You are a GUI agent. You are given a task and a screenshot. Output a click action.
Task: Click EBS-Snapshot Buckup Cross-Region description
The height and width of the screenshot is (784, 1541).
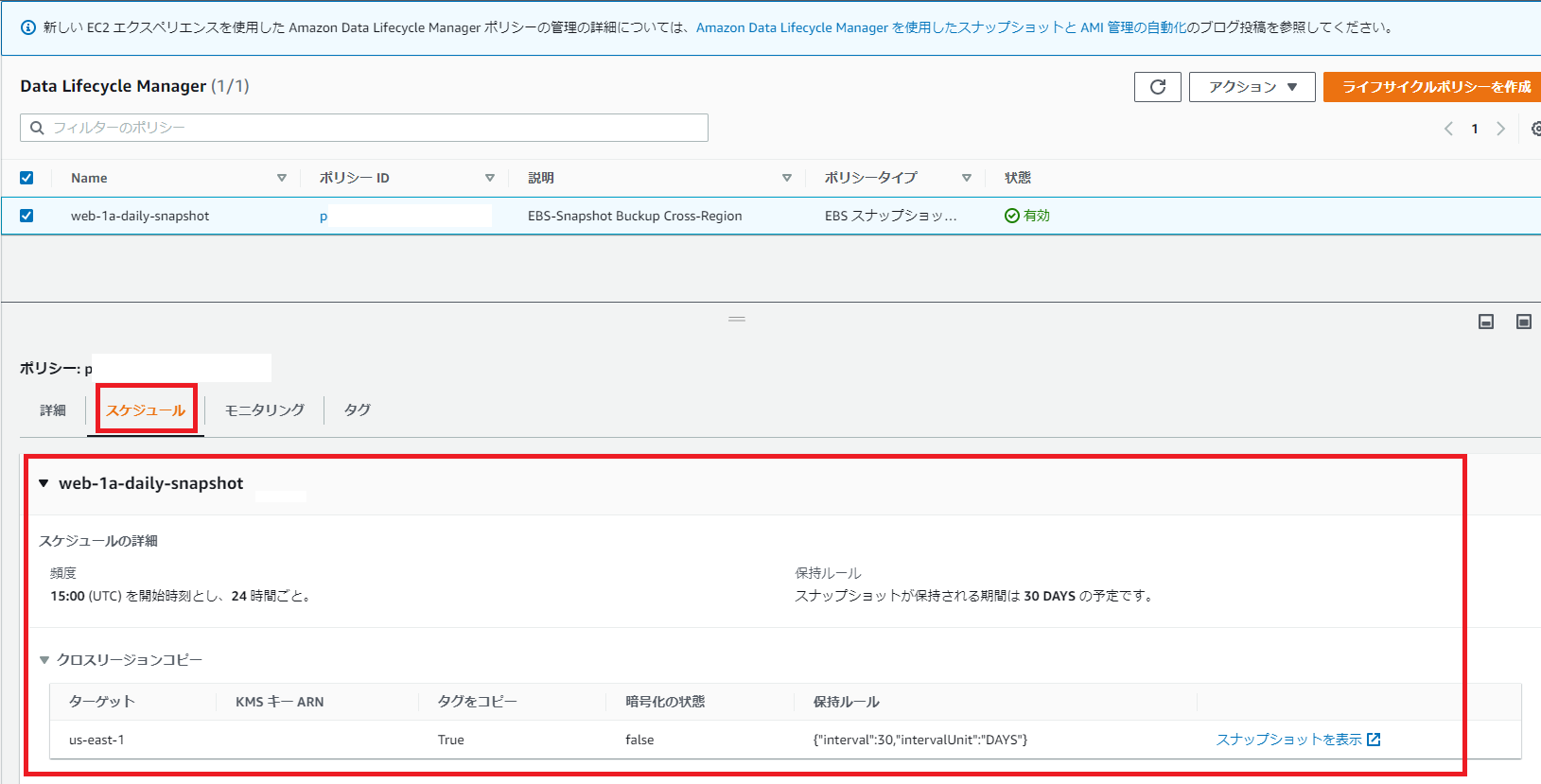click(x=635, y=216)
